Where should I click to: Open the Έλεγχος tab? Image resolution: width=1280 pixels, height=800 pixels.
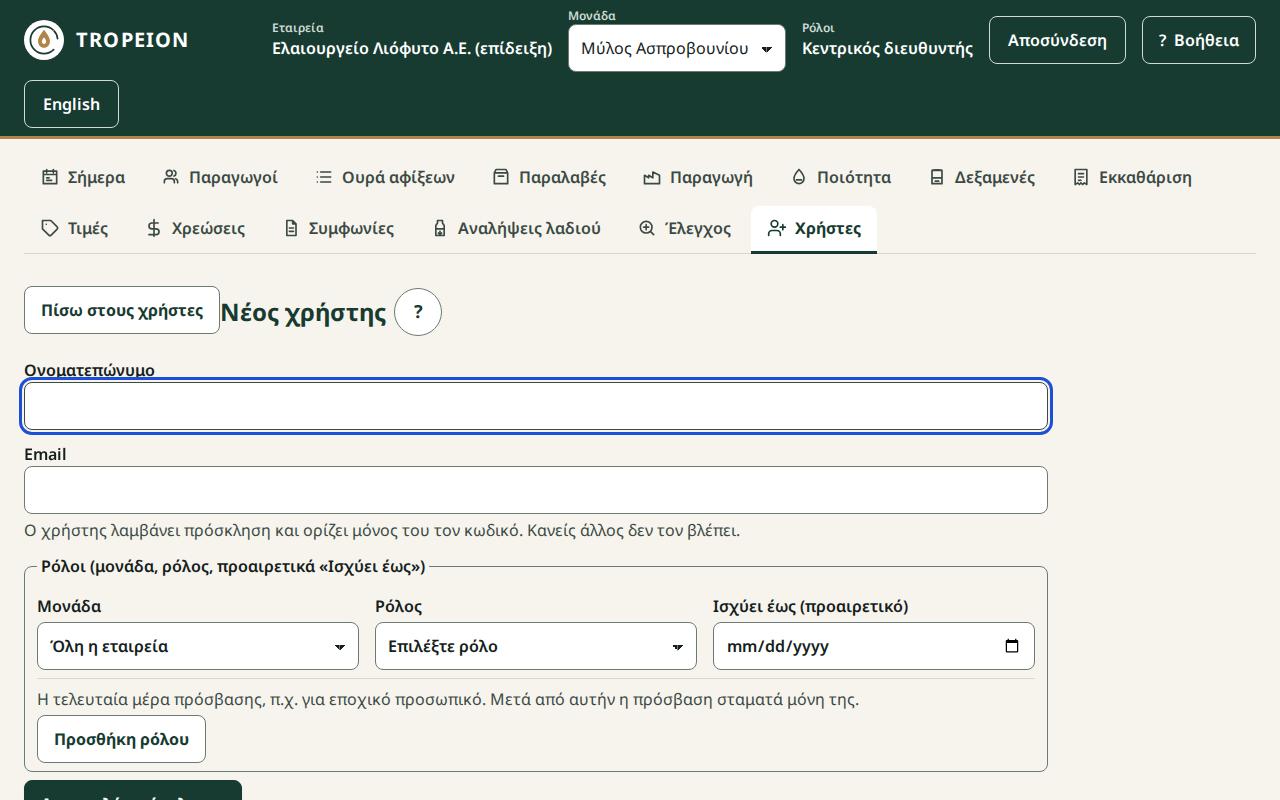pos(685,228)
